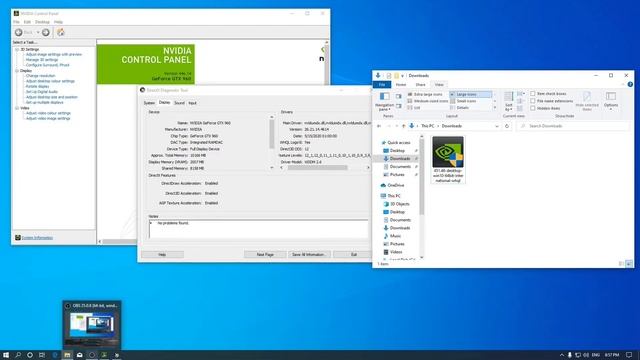The image size is (640, 360).
Task: Click the Explorer Help question-mark icon
Action: tap(630, 84)
